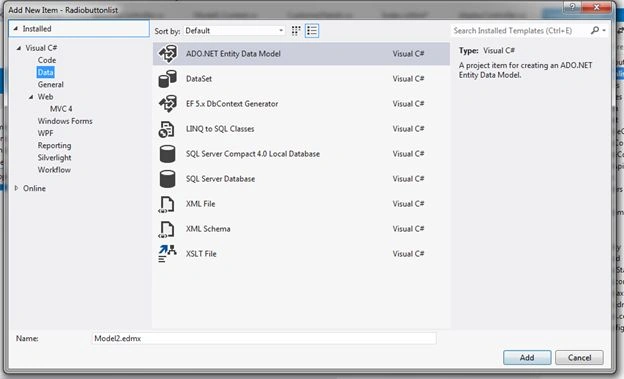Collapse the Web tree node
This screenshot has height=379, width=624.
[31, 97]
